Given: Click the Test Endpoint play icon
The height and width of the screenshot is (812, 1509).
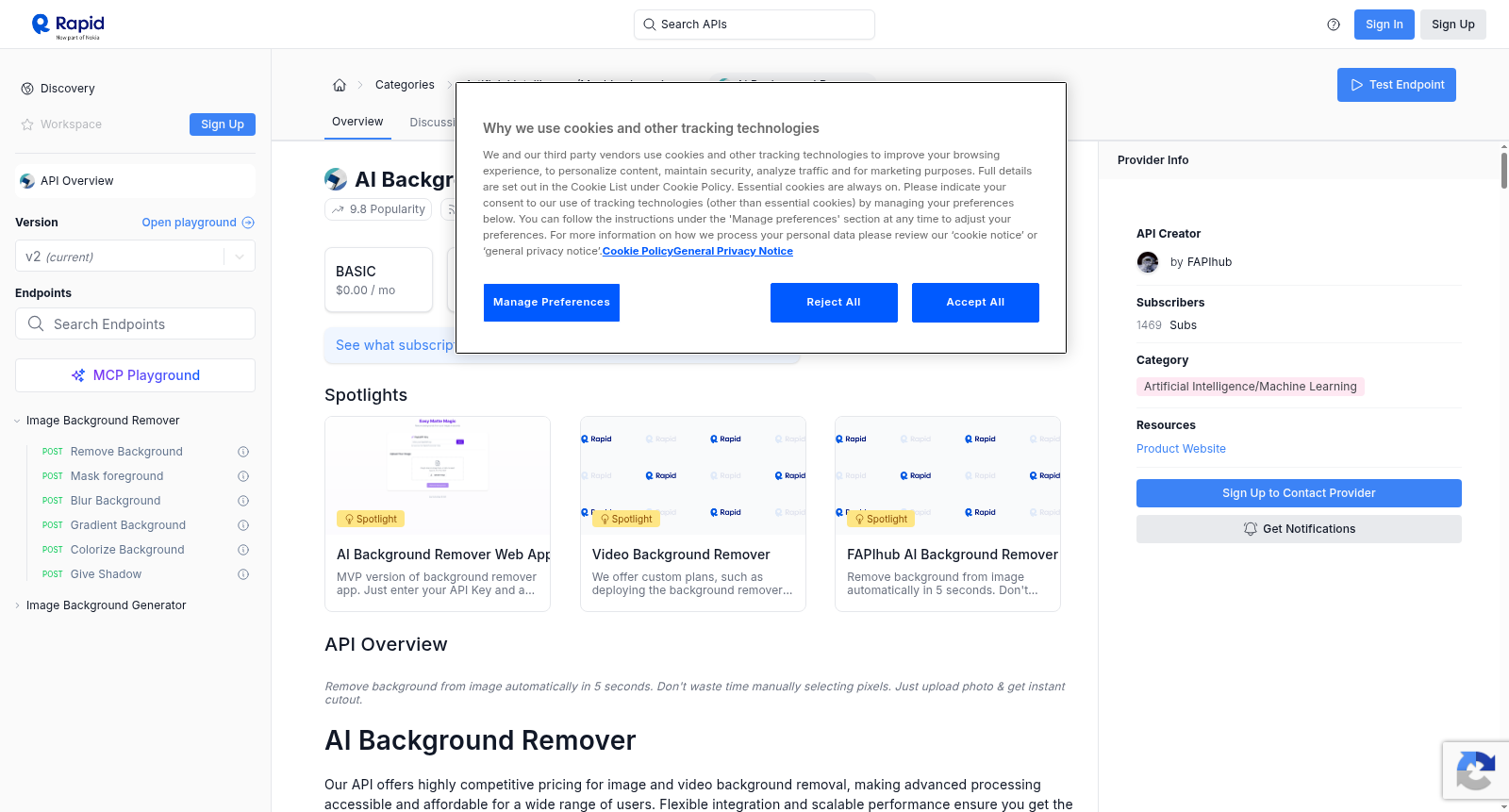Looking at the screenshot, I should coord(1357,85).
